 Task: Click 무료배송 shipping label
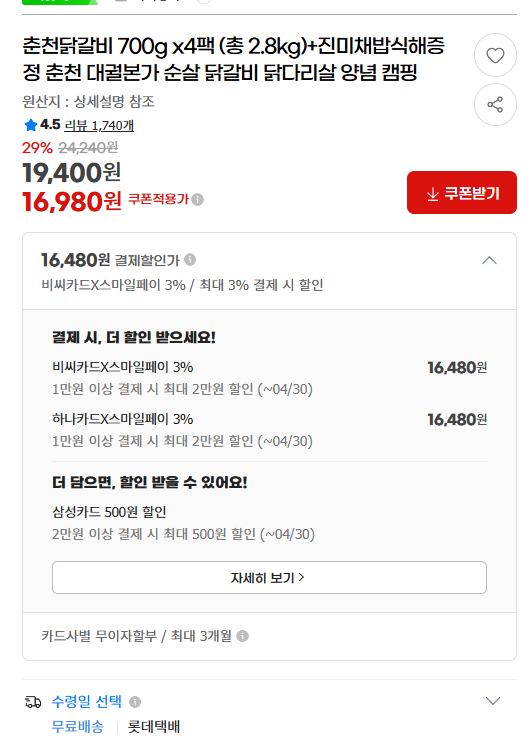[x=77, y=727]
